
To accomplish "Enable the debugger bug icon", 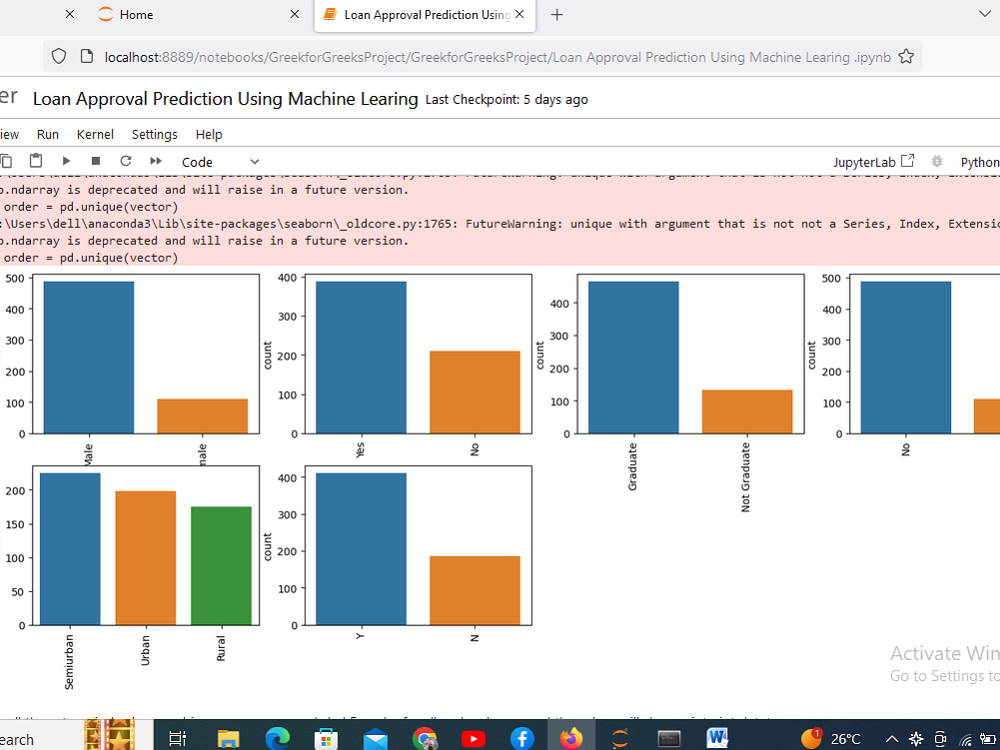I will (937, 160).
